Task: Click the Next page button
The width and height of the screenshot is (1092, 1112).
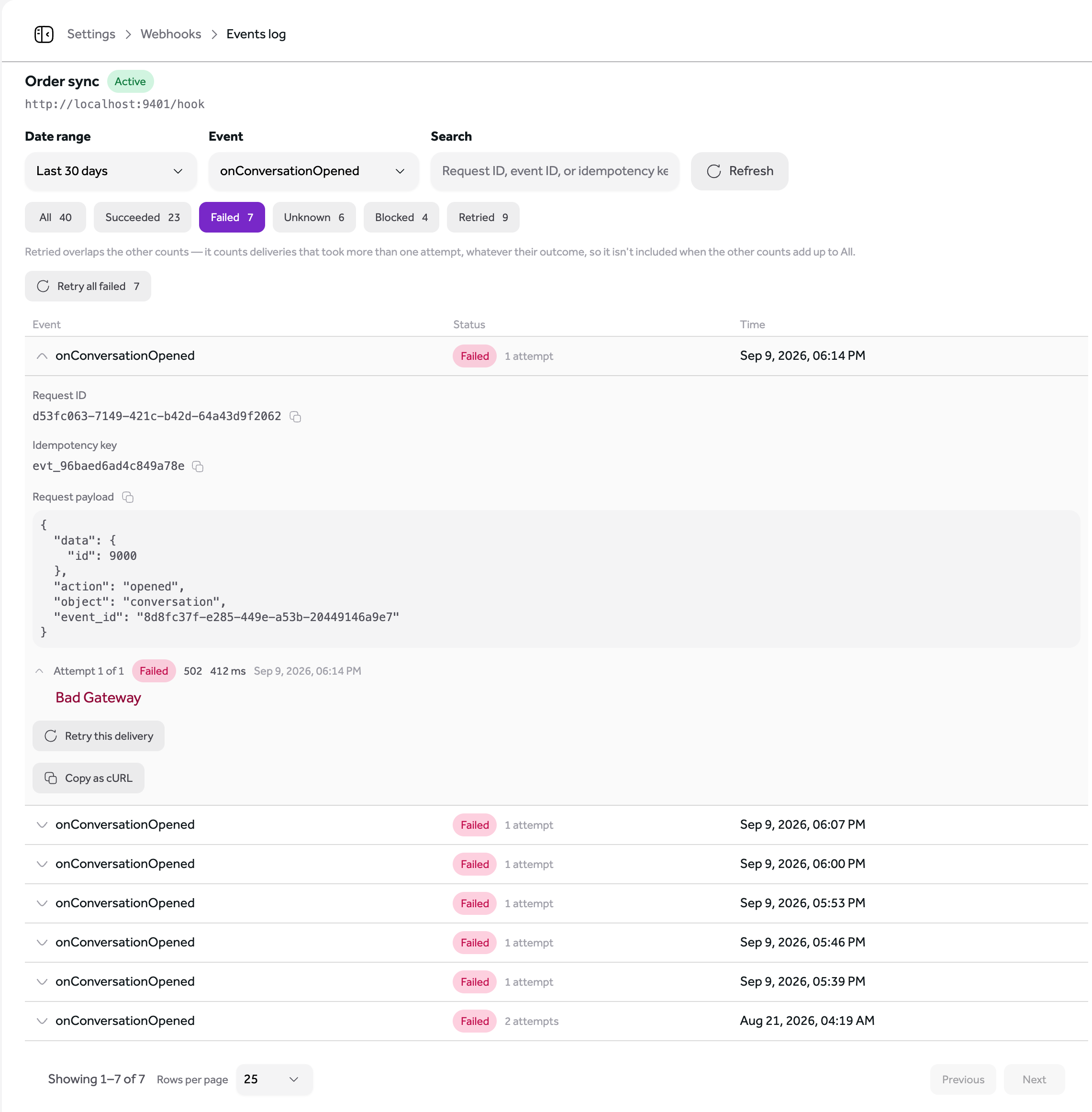Action: coord(1034,1079)
